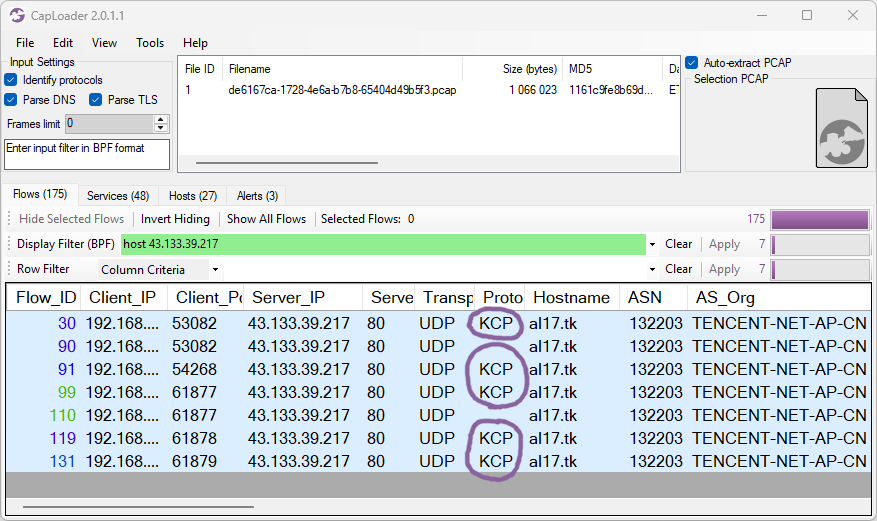Clear the Row Filter
Screen dimensions: 877x521
click(x=678, y=269)
